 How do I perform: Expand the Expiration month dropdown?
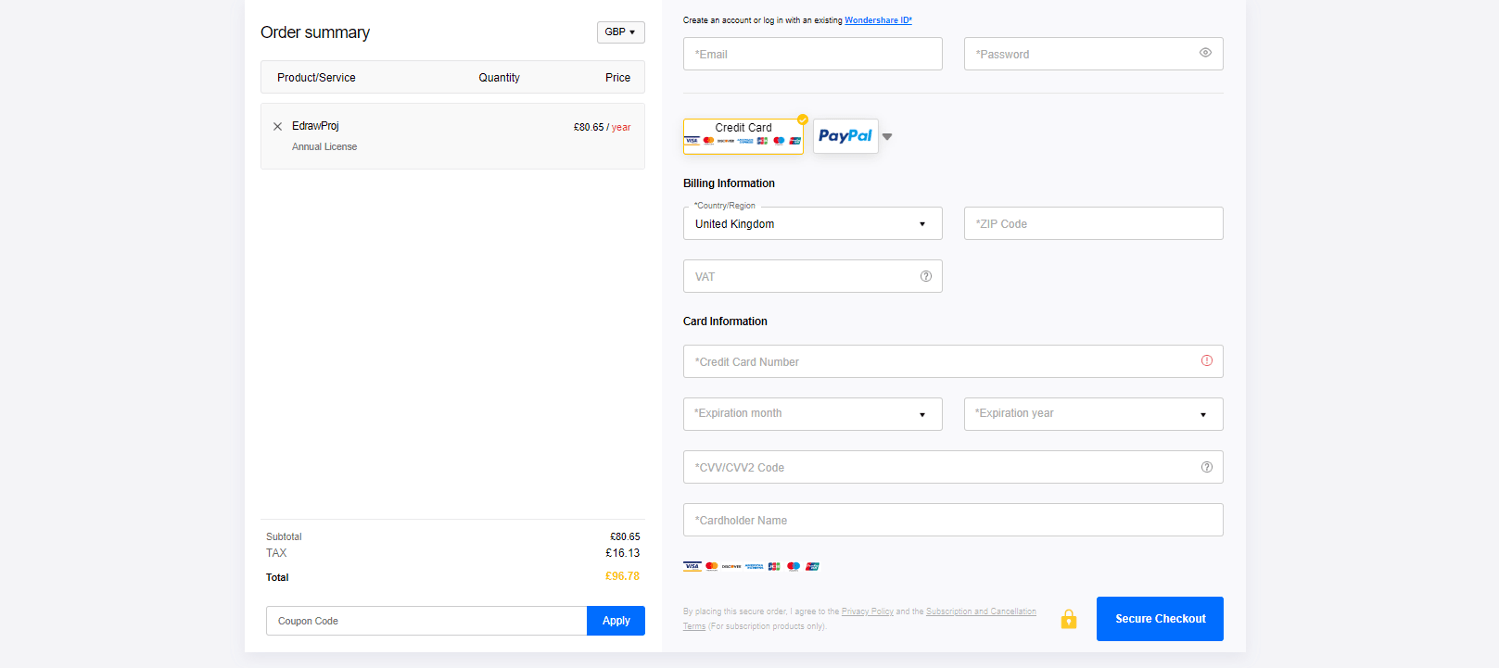pos(812,413)
